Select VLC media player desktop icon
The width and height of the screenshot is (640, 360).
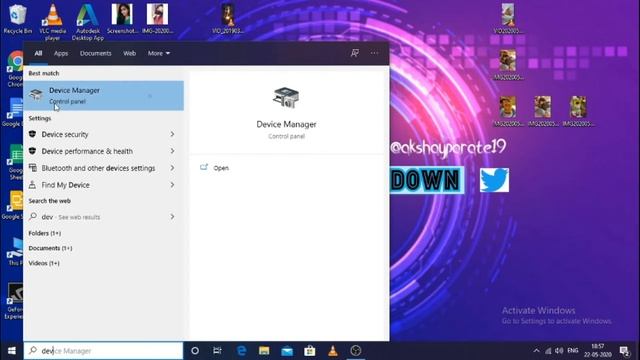(x=53, y=22)
